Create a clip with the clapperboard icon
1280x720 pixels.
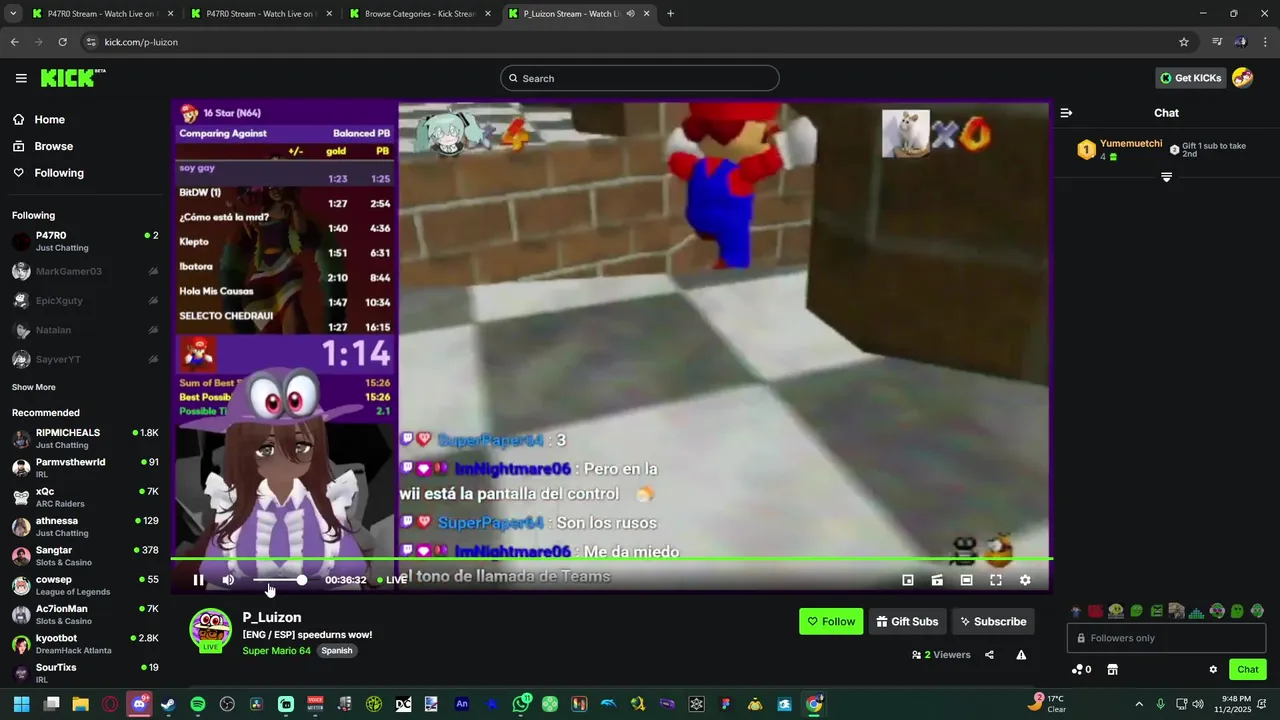click(x=937, y=580)
